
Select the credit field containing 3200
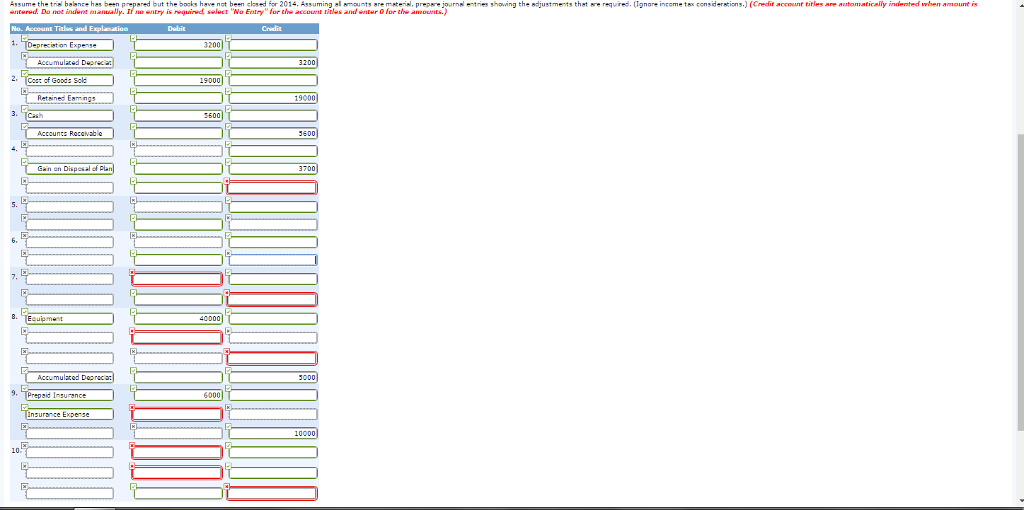point(273,63)
